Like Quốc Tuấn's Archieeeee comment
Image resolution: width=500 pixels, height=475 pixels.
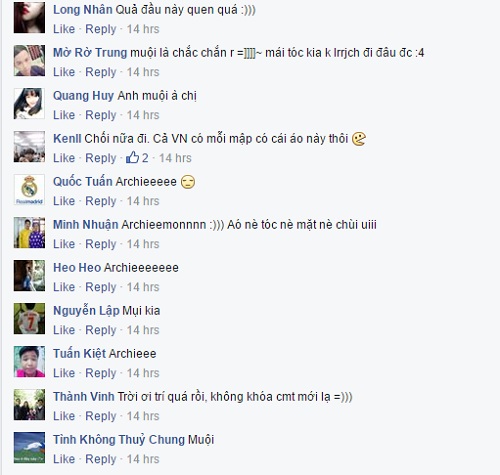[x=64, y=201]
